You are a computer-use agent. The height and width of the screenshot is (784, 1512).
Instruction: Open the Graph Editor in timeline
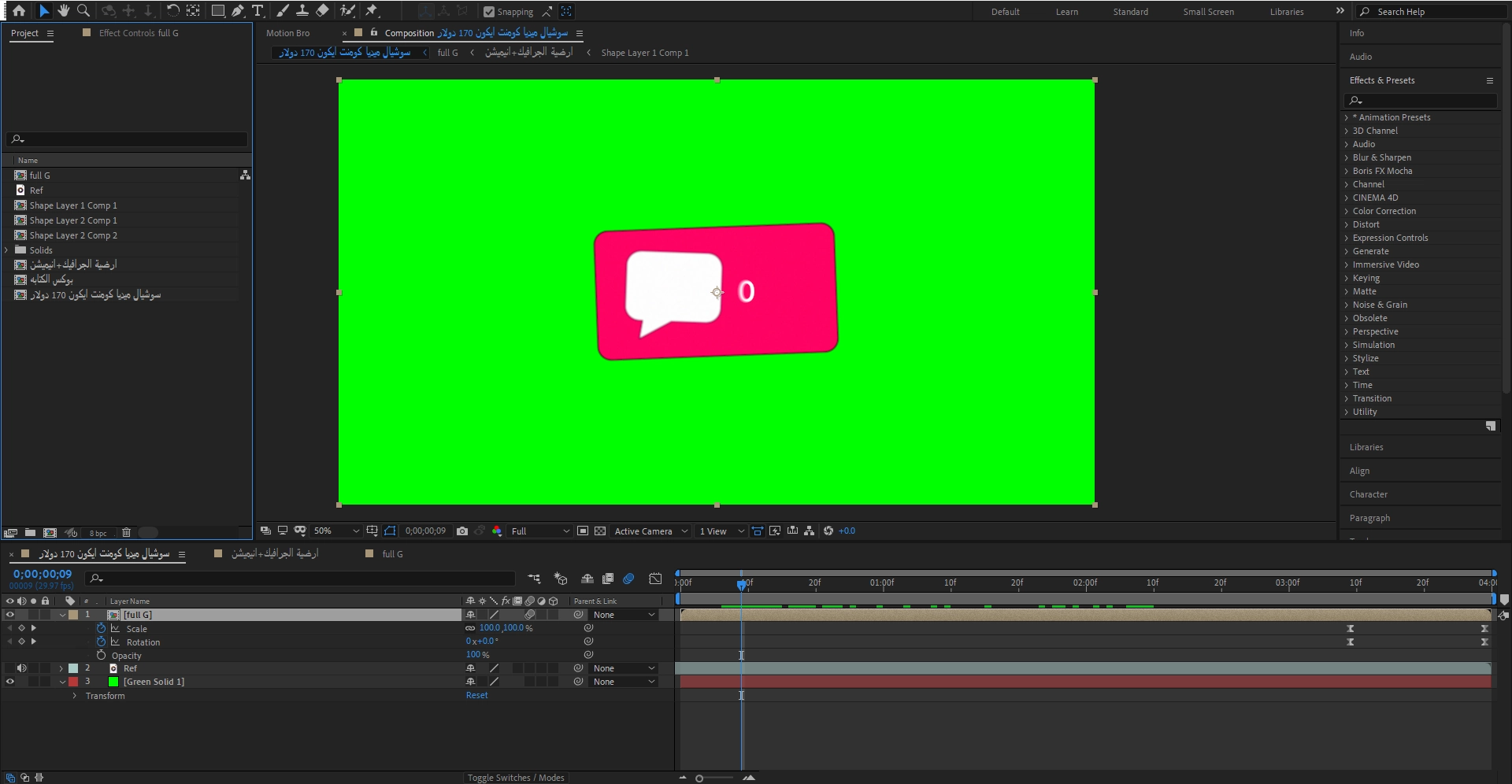pos(655,579)
